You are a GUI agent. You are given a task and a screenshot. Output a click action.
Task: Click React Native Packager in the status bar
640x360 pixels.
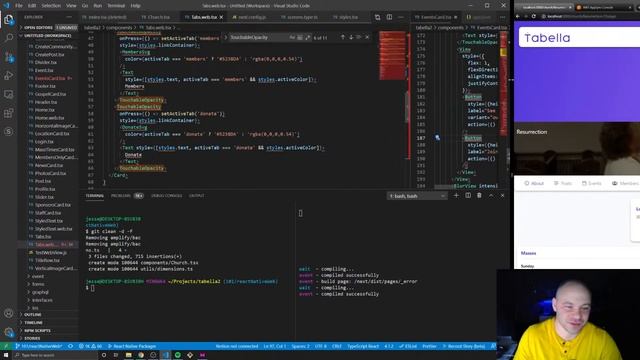pyautogui.click(x=132, y=346)
